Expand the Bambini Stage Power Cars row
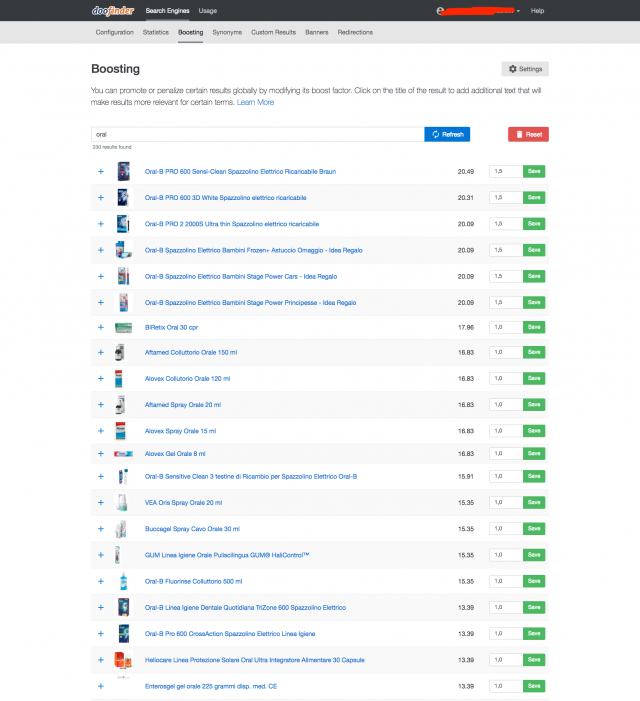640x701 pixels. (x=101, y=276)
